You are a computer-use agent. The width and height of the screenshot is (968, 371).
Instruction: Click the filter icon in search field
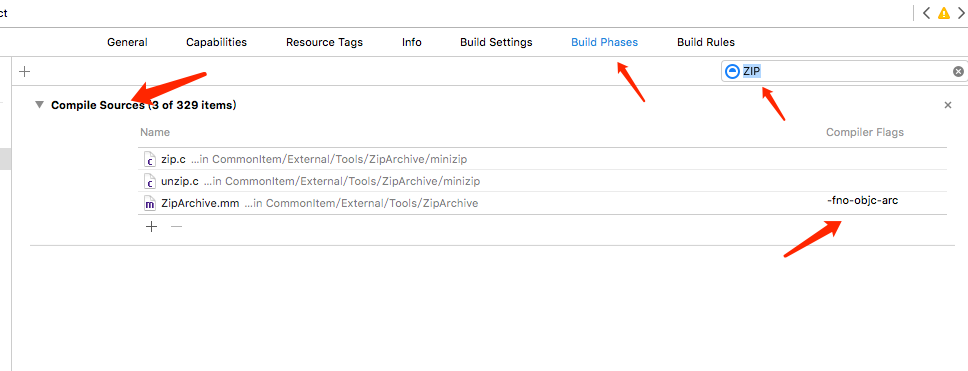click(x=732, y=72)
